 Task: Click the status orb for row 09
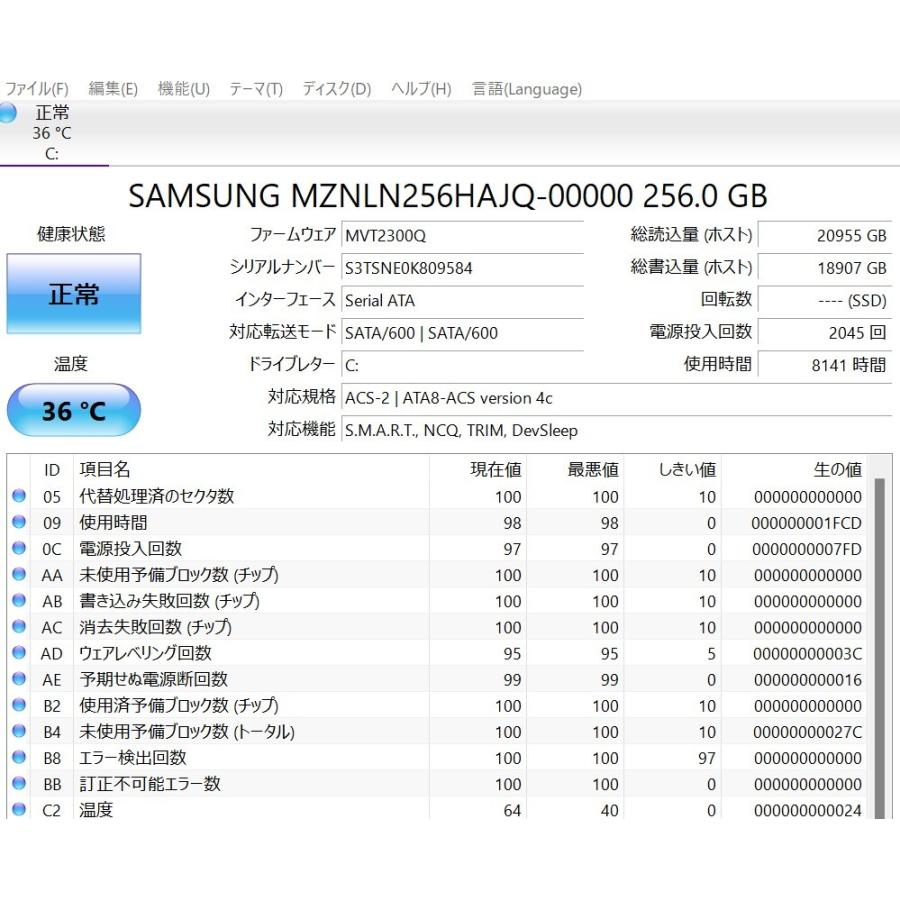pyautogui.click(x=19, y=522)
